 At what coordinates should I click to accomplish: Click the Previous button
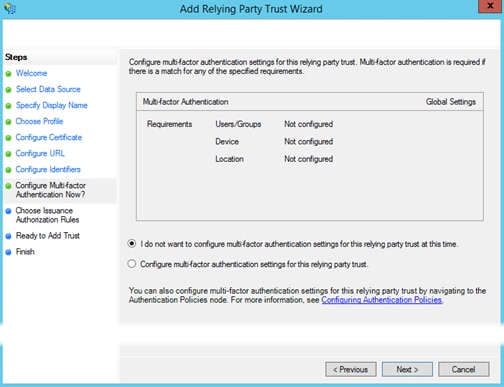(351, 369)
